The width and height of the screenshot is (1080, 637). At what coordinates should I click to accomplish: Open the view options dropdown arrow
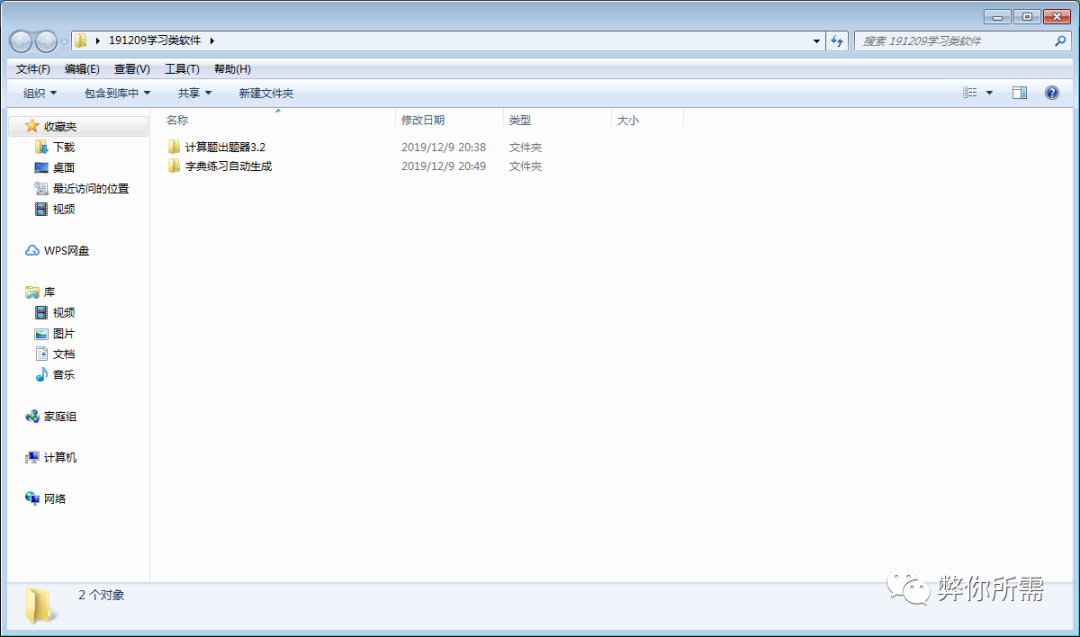(990, 93)
